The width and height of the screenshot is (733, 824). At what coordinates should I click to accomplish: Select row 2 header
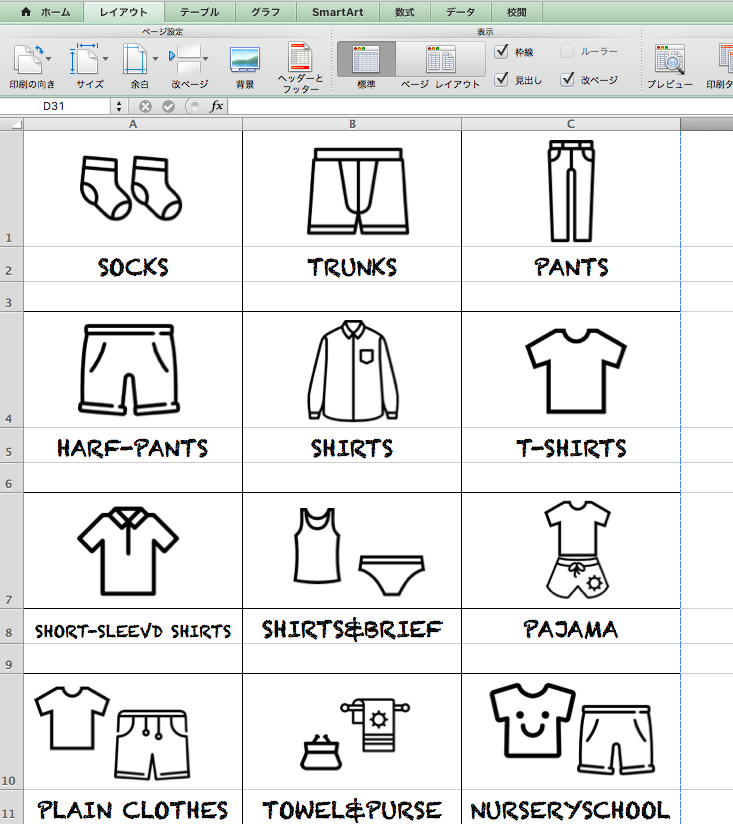tap(12, 264)
